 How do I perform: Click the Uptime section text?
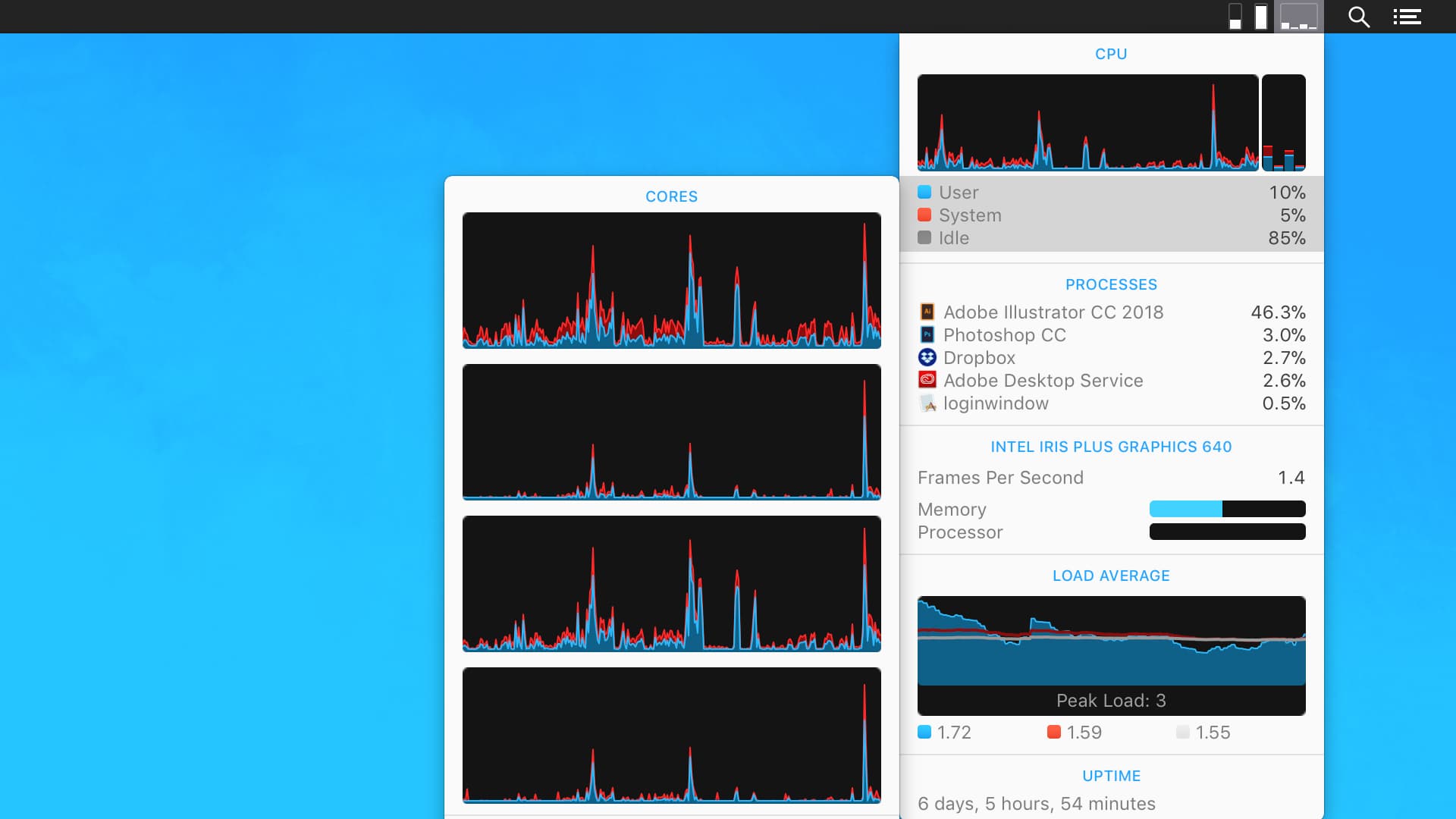[1036, 803]
